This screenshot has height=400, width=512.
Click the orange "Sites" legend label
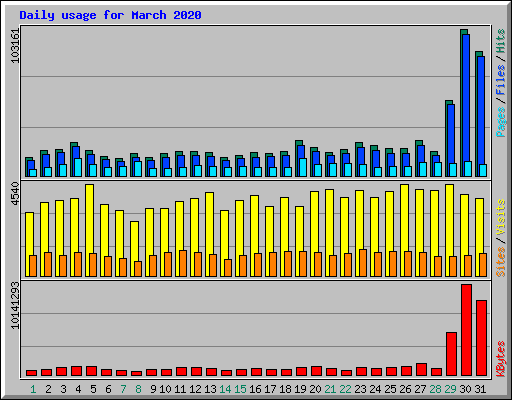(500, 262)
